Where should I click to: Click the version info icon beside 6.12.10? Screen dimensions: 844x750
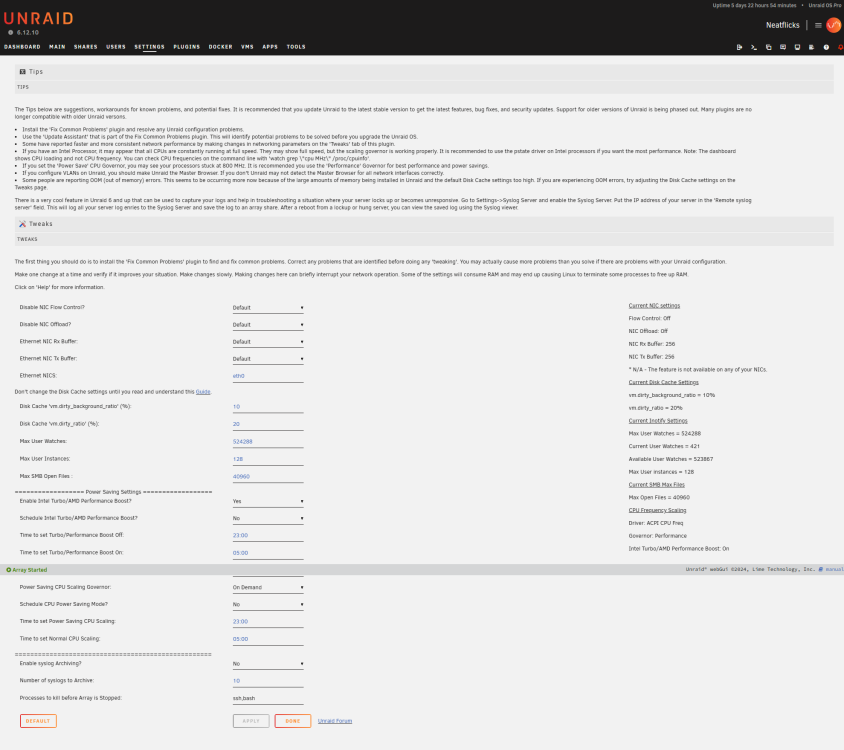10,32
